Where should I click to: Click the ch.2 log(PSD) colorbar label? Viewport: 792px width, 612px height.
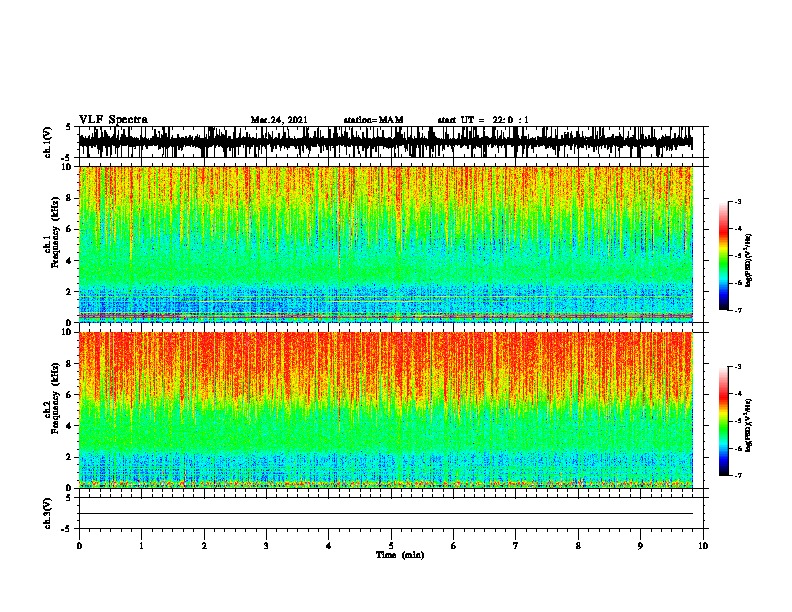[748, 425]
